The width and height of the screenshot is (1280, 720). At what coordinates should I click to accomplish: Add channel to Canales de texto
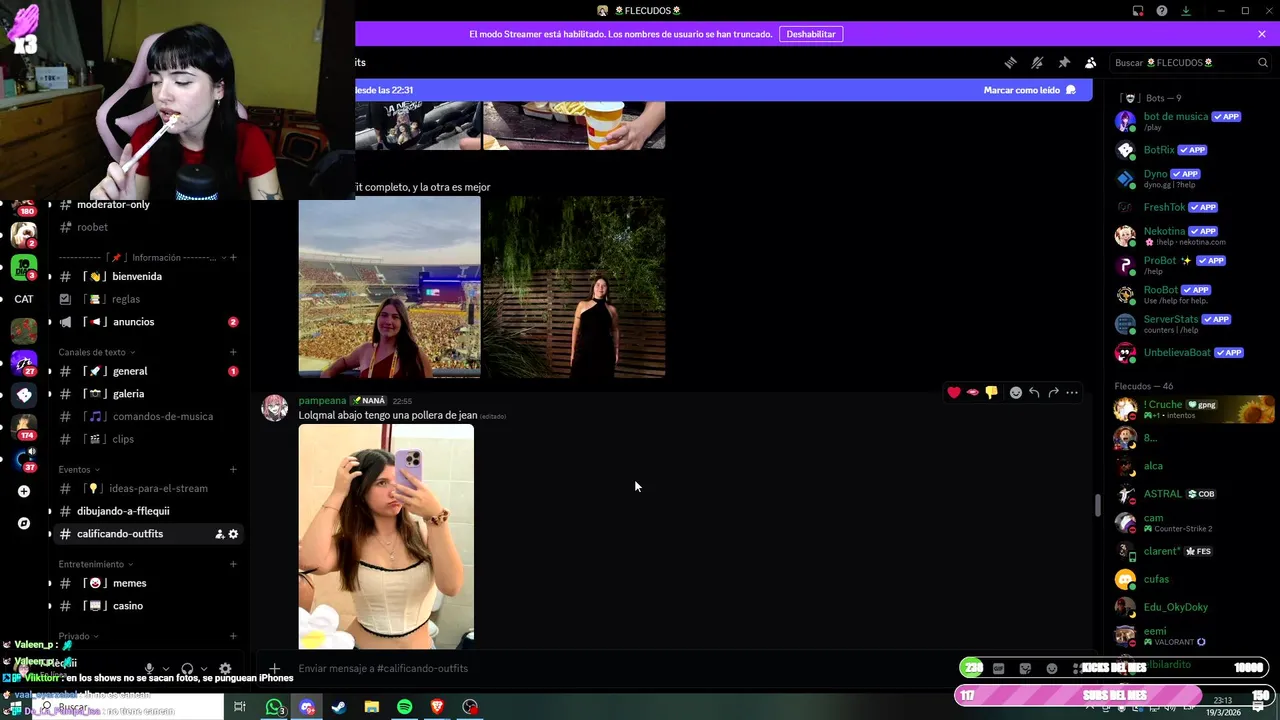(233, 352)
